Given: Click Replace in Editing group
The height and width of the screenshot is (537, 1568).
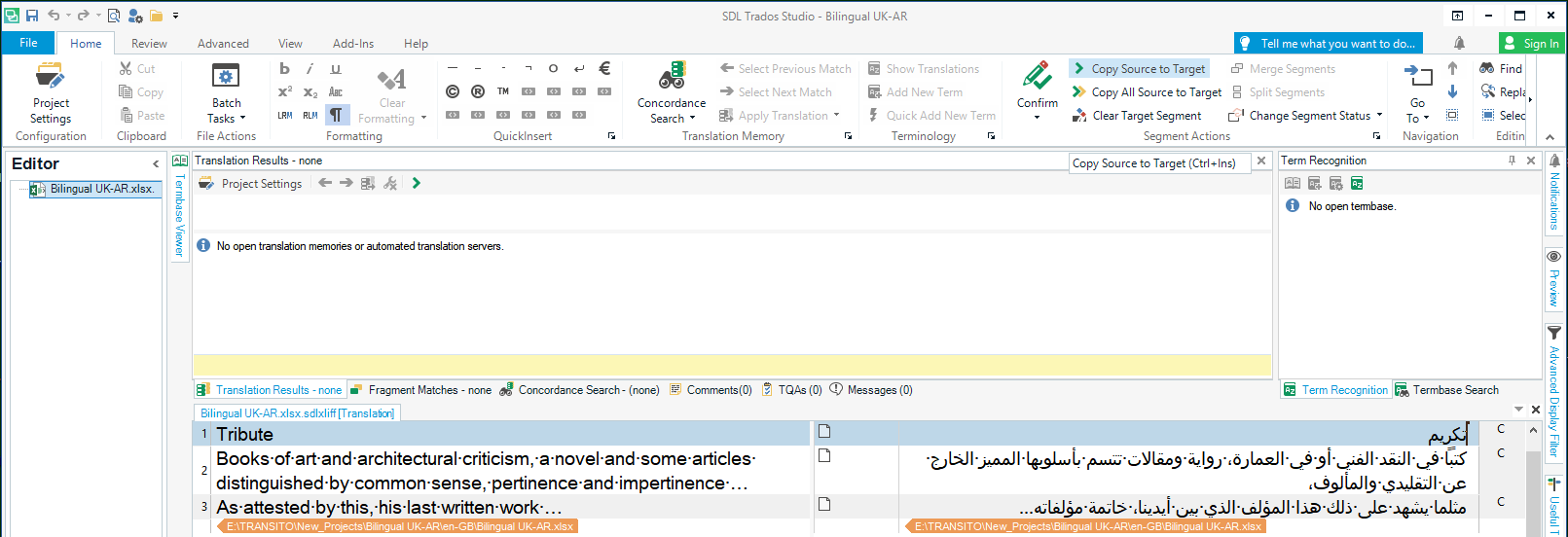Looking at the screenshot, I should pyautogui.click(x=1504, y=91).
